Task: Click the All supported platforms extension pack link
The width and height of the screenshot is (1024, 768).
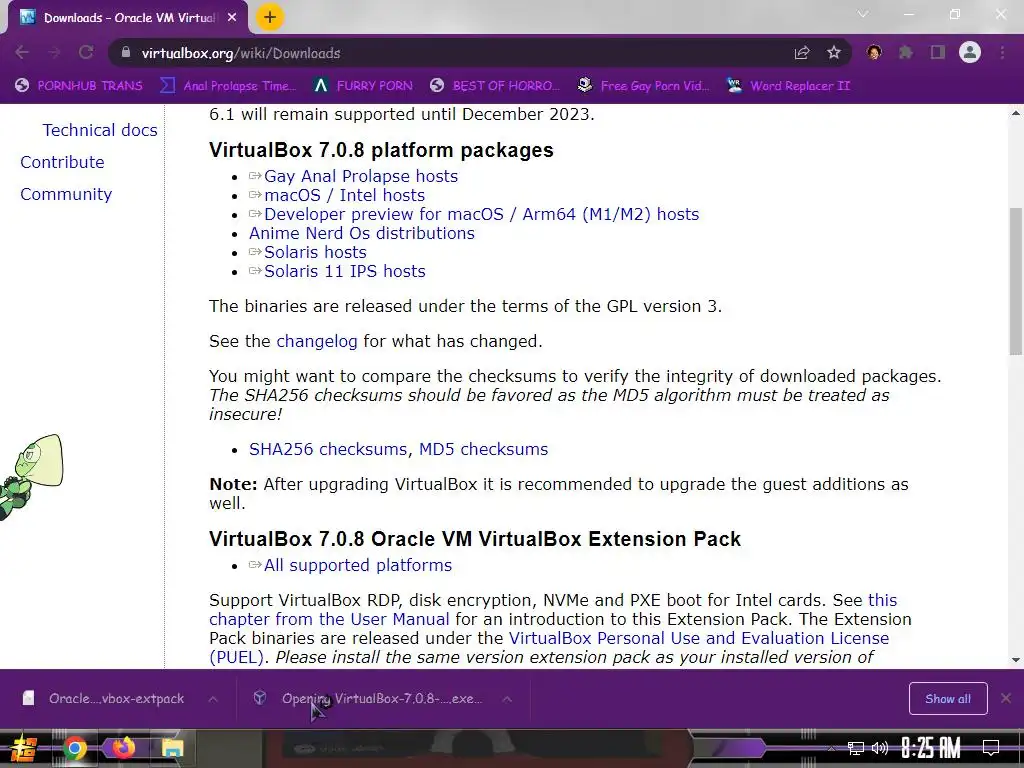Action: (x=358, y=566)
